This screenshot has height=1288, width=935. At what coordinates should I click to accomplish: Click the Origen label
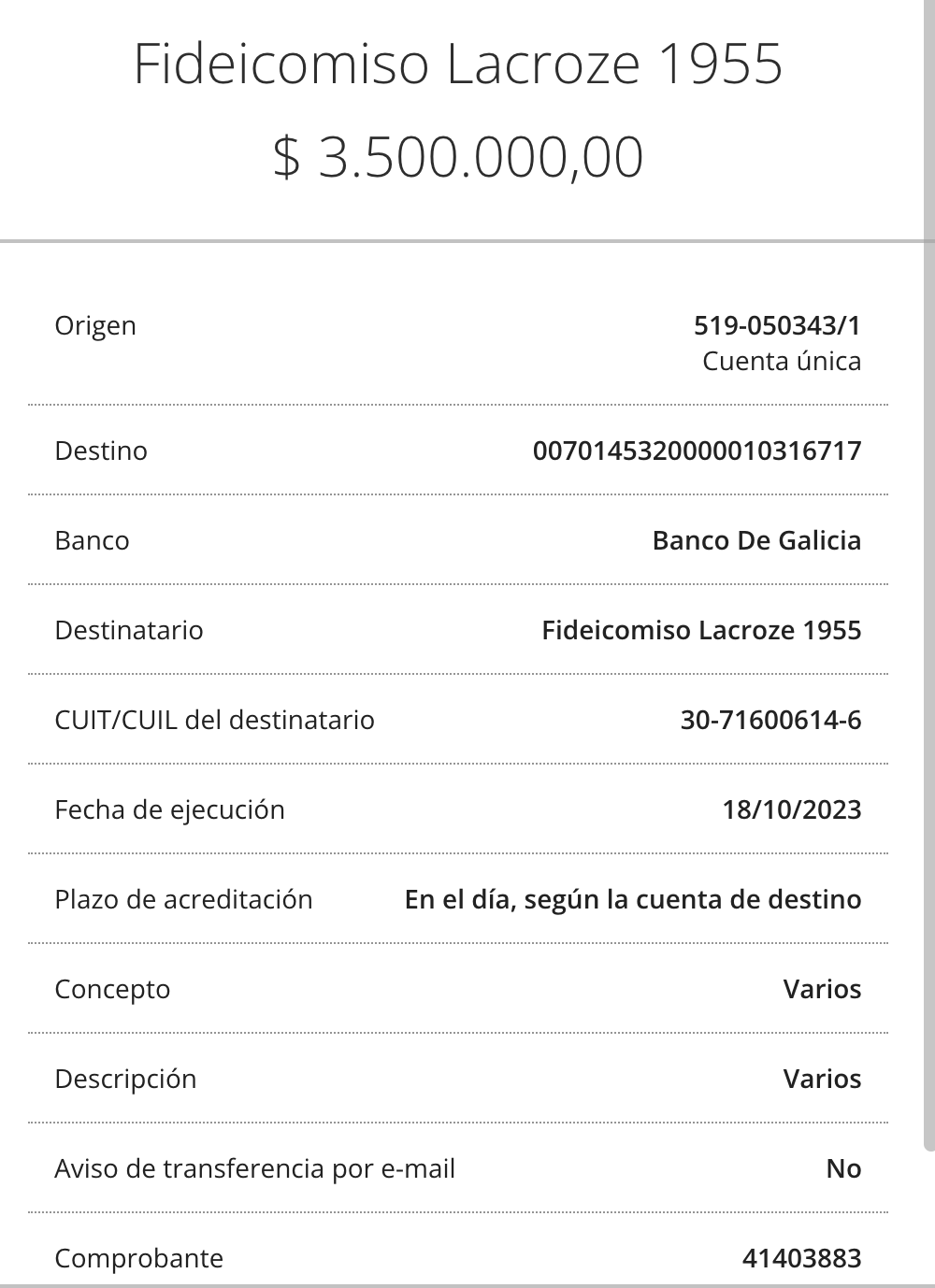pos(95,325)
